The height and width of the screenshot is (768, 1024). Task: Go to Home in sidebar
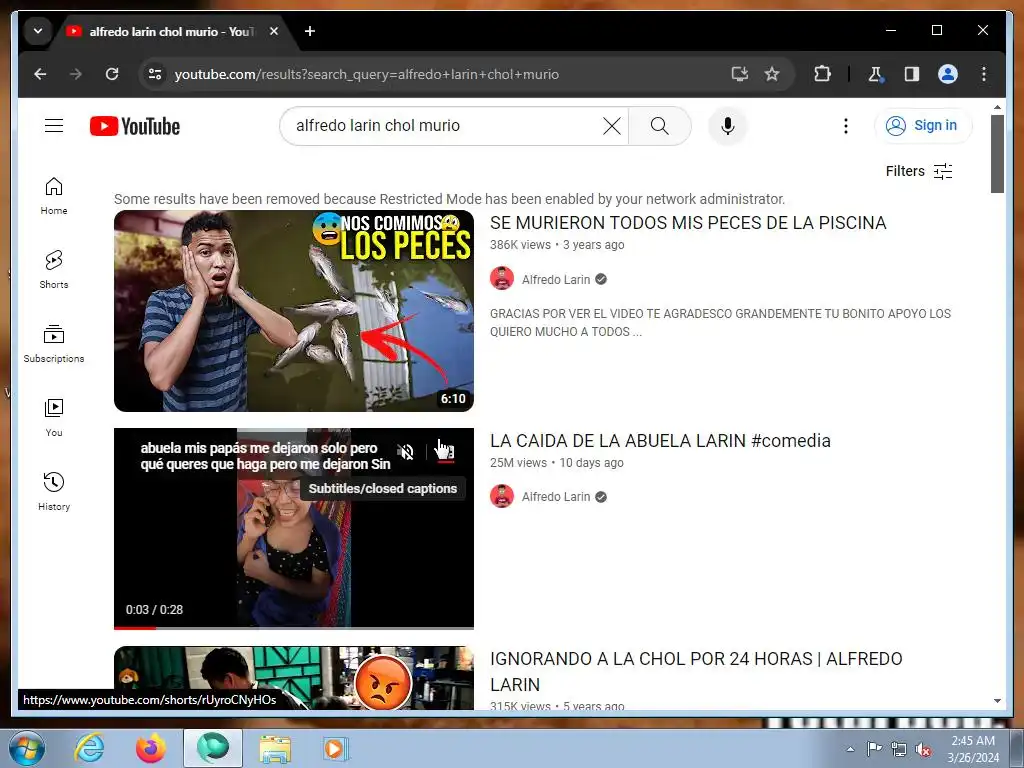pyautogui.click(x=54, y=196)
